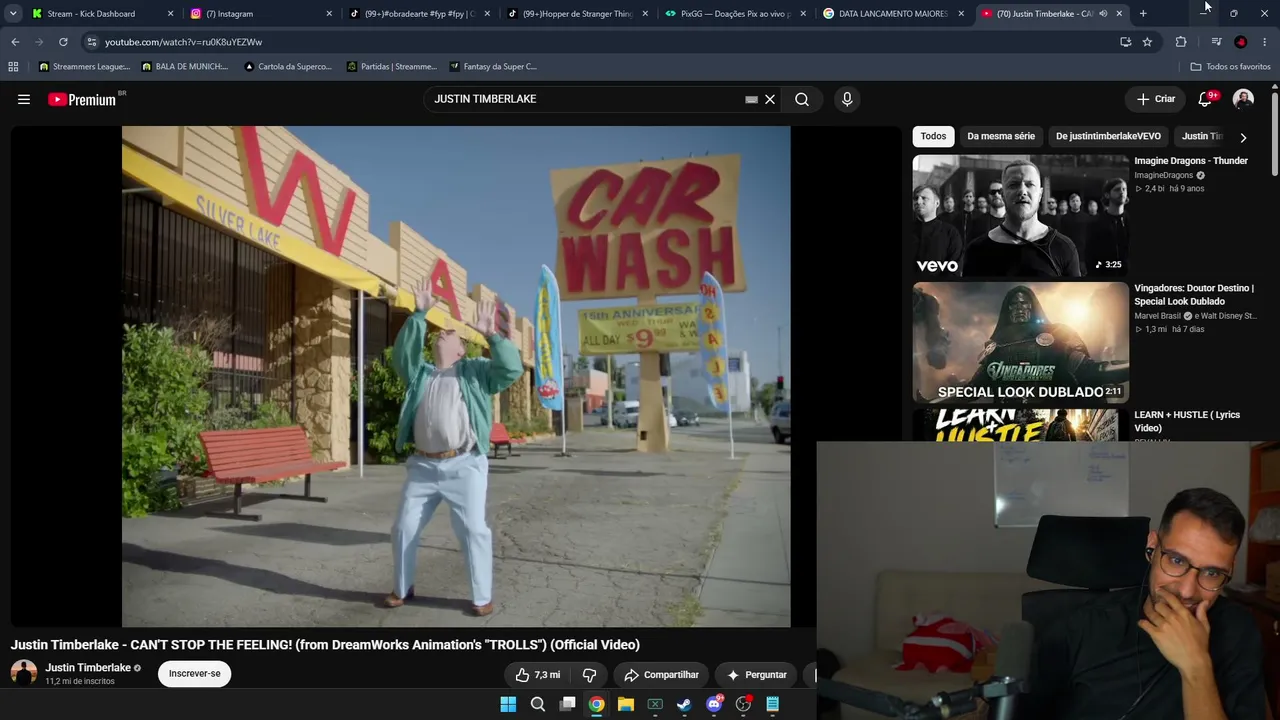
Task: Open the on-screen keyboard in search box
Action: coord(751,99)
